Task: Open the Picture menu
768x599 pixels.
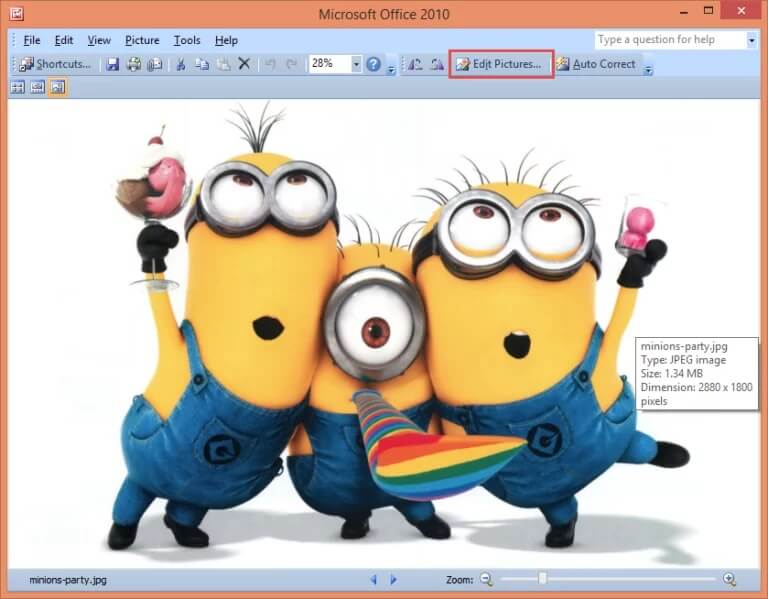Action: [142, 40]
